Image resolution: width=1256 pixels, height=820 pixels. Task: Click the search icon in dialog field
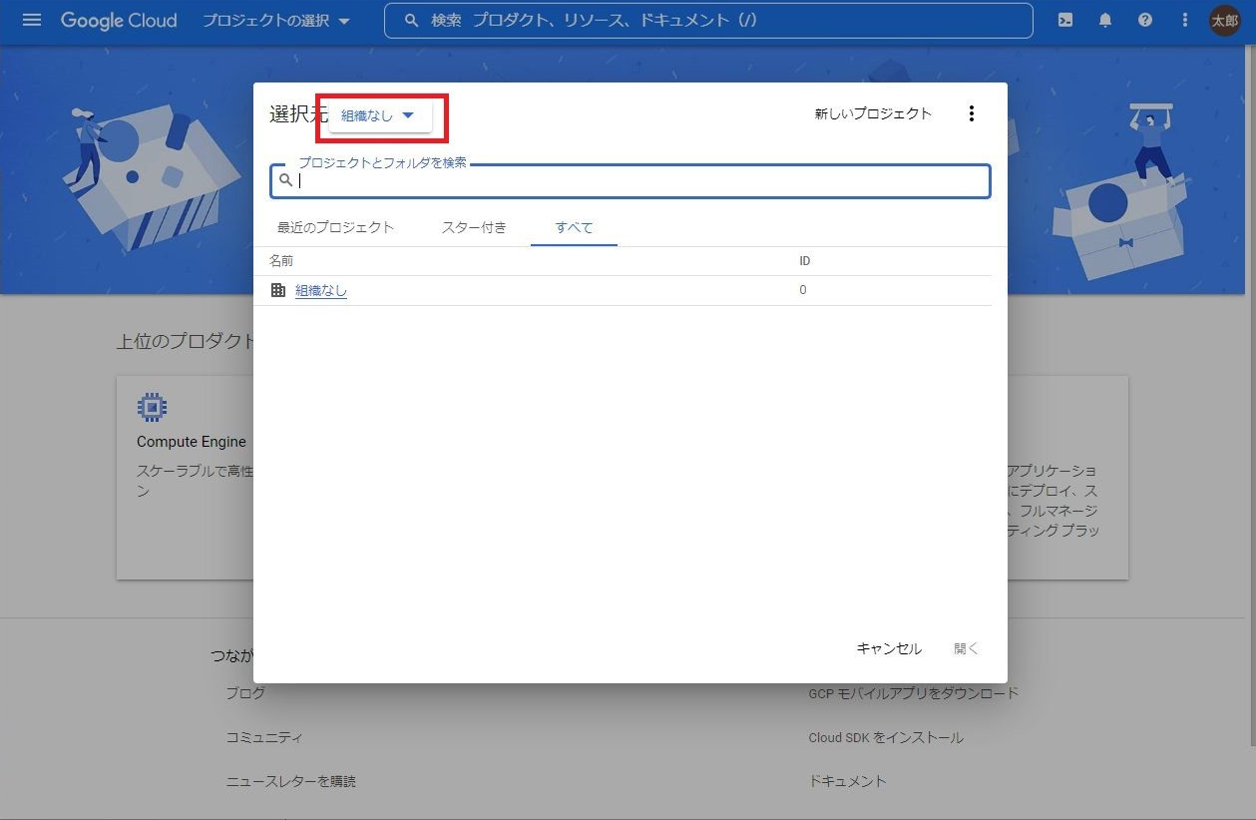[286, 181]
